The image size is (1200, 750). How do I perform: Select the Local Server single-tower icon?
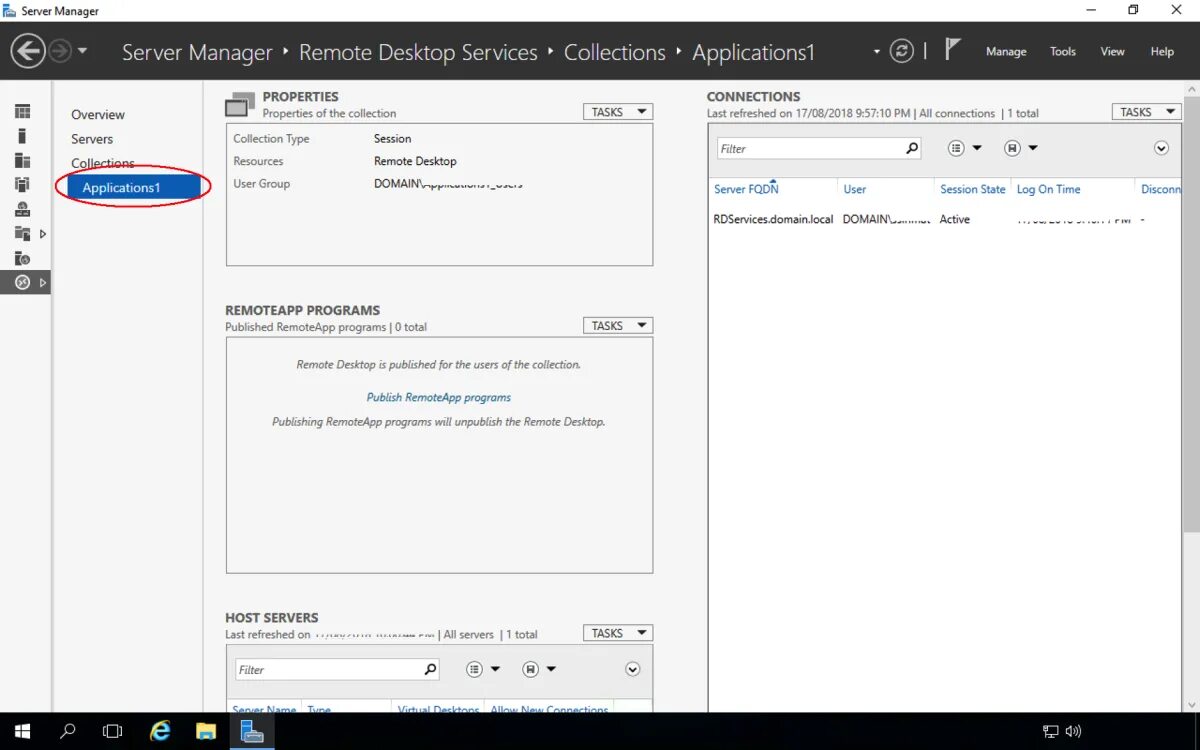(22, 136)
